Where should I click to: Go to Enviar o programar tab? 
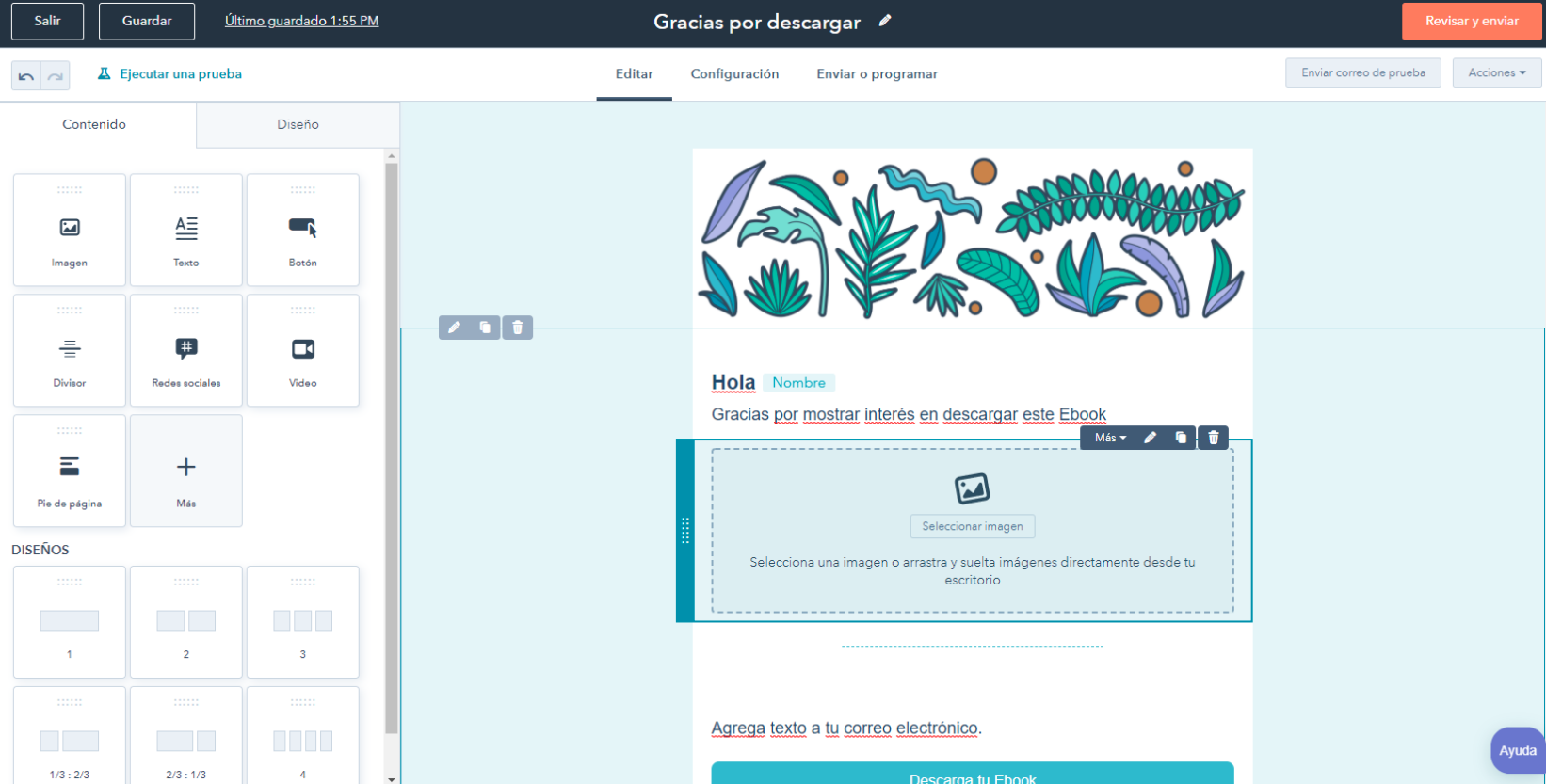coord(877,73)
